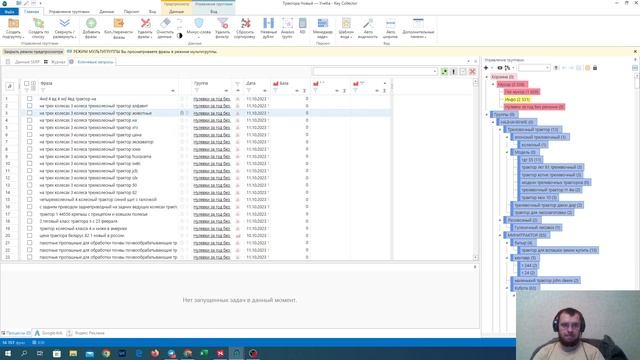
Task: Click the 'Удалить фразы' red cross icon
Action: coord(145,23)
